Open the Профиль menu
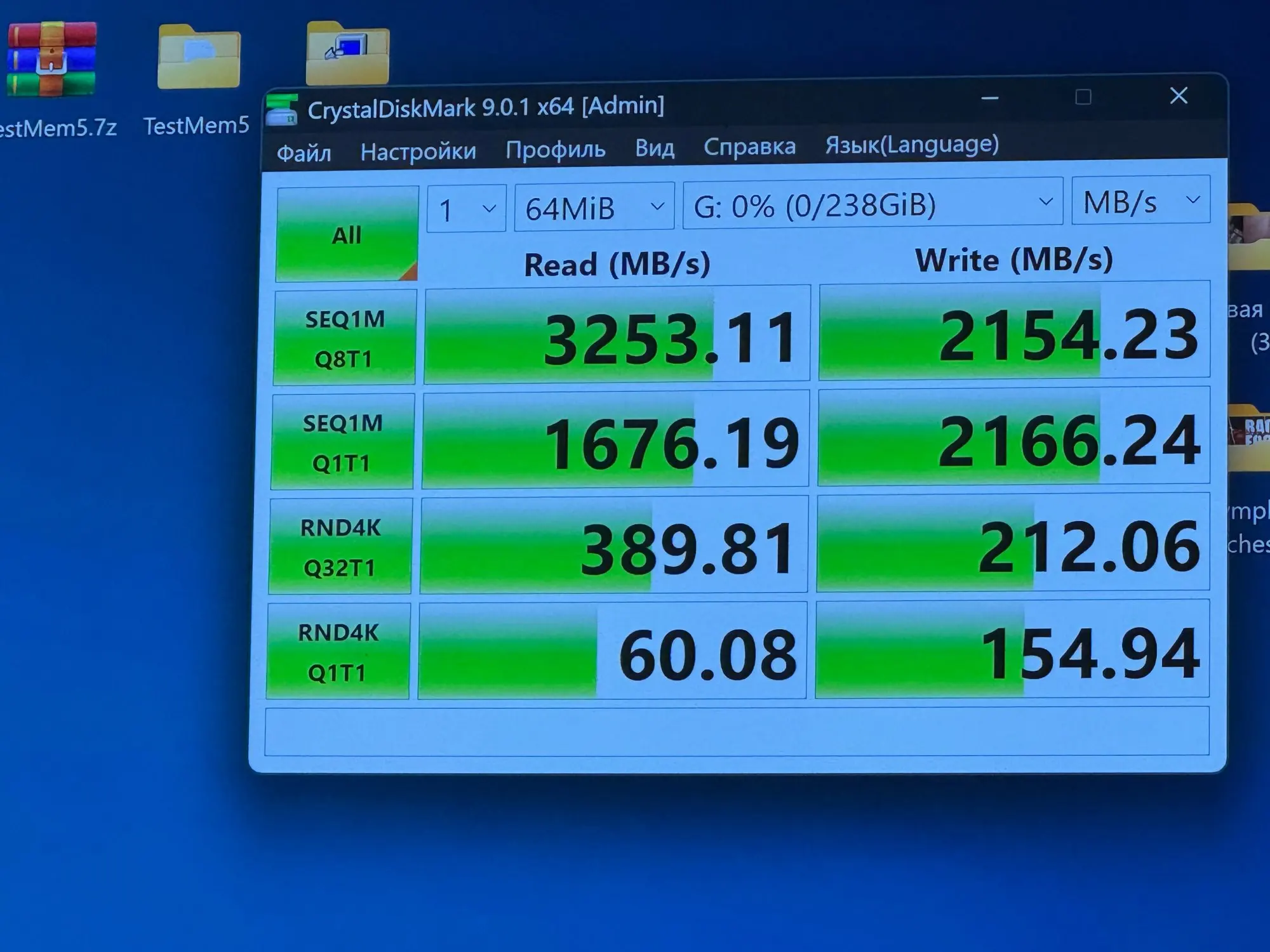1270x952 pixels. [555, 149]
